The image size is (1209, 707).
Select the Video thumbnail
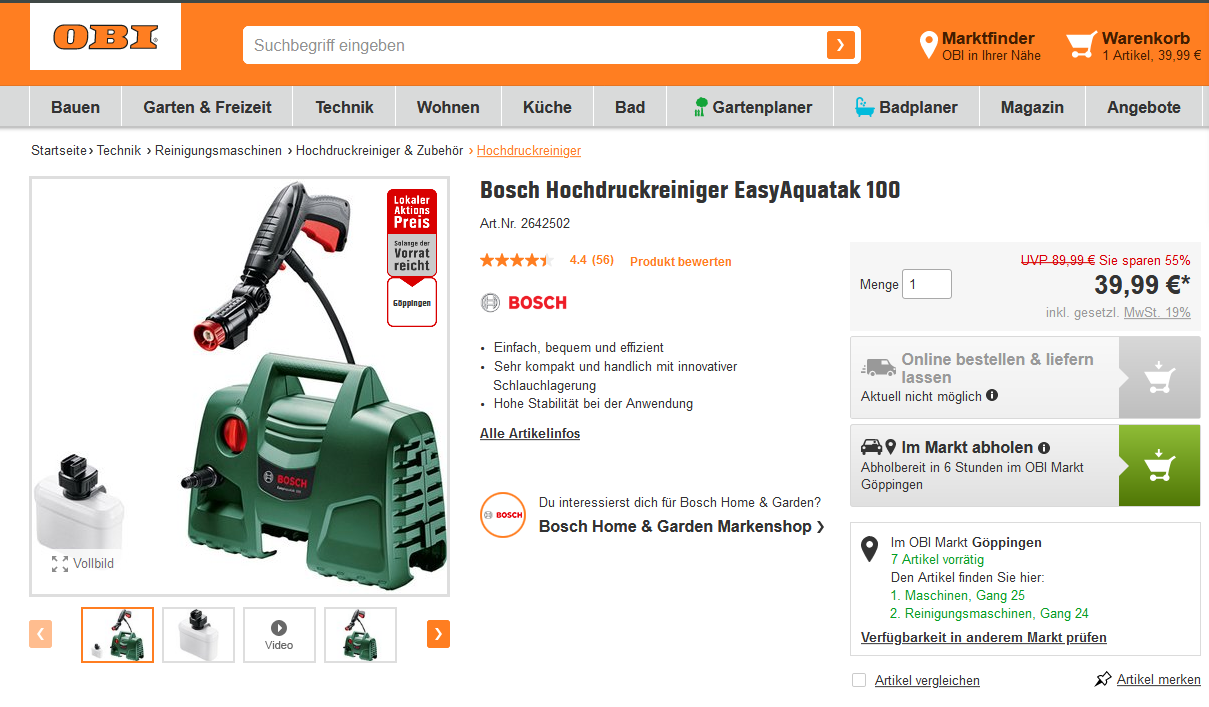[279, 635]
